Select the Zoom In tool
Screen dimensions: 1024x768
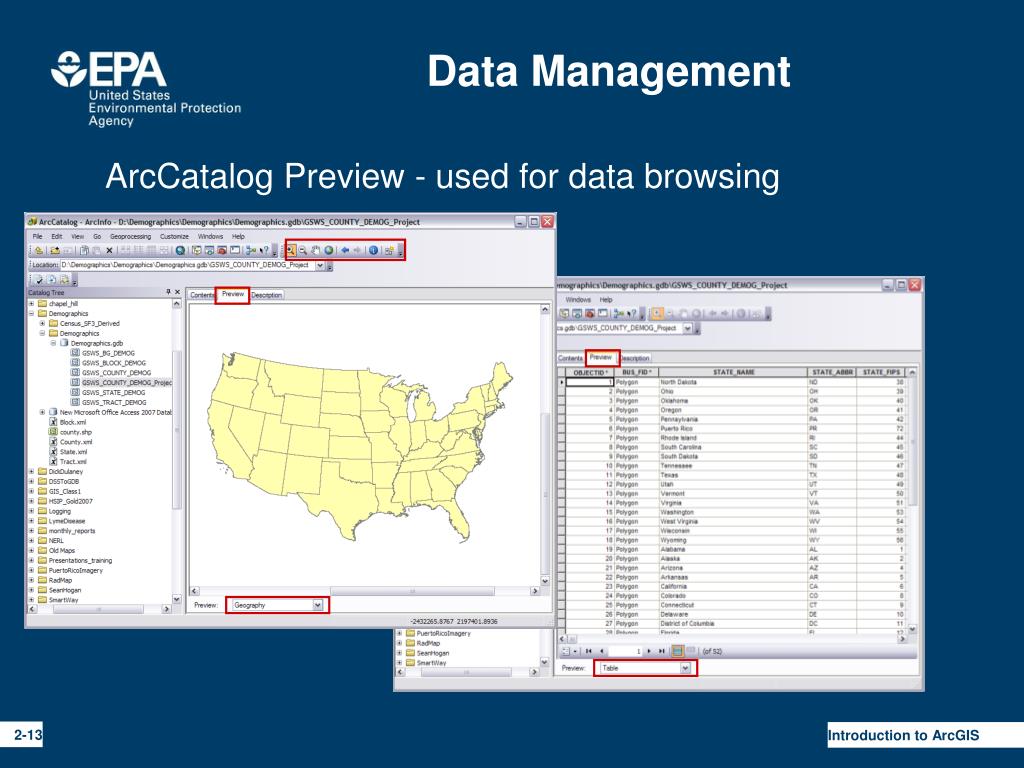point(290,250)
